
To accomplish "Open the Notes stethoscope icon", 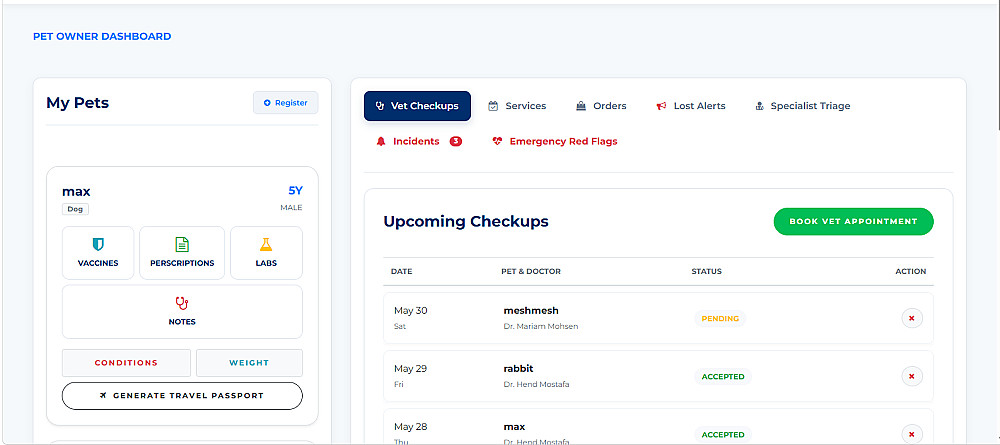I will click(182, 303).
